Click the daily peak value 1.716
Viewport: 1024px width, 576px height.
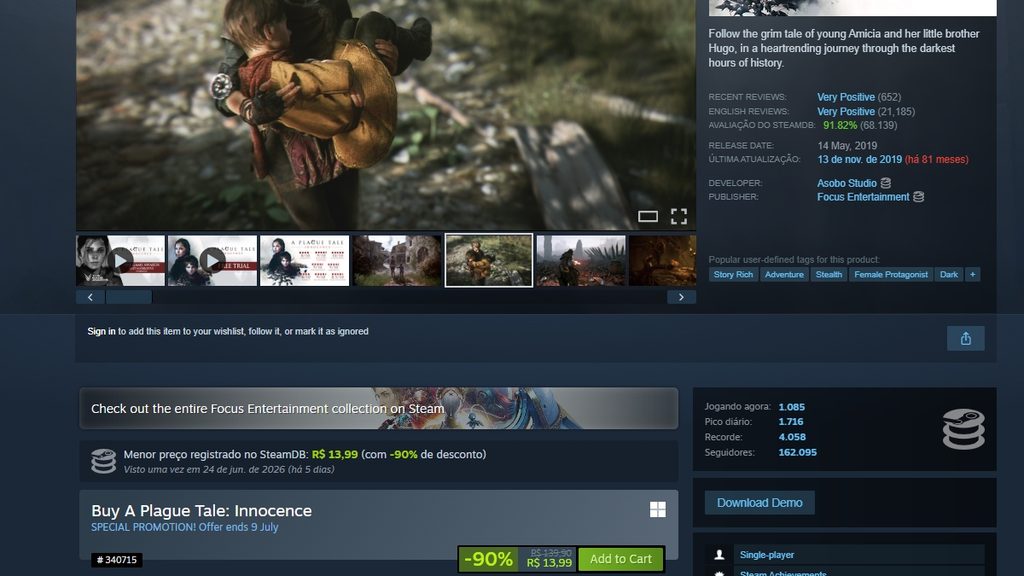791,422
